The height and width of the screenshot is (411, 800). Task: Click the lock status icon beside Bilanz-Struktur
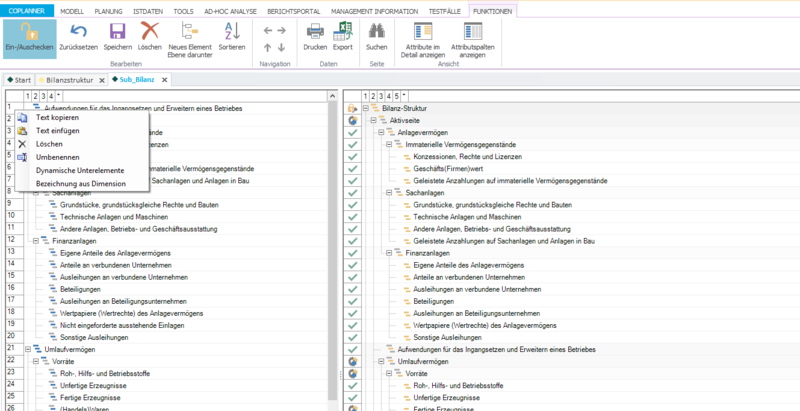[352, 109]
